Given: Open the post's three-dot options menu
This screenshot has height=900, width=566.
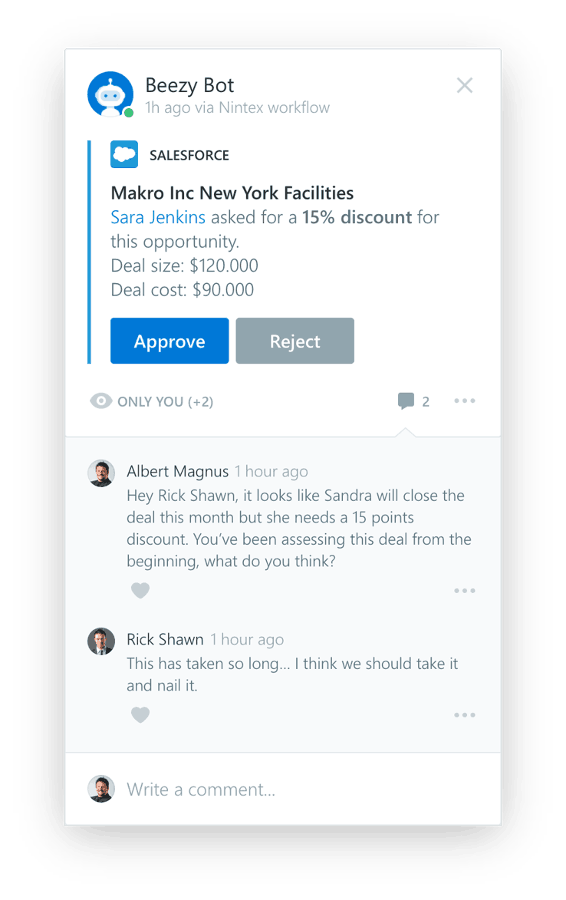Looking at the screenshot, I should coord(464,401).
